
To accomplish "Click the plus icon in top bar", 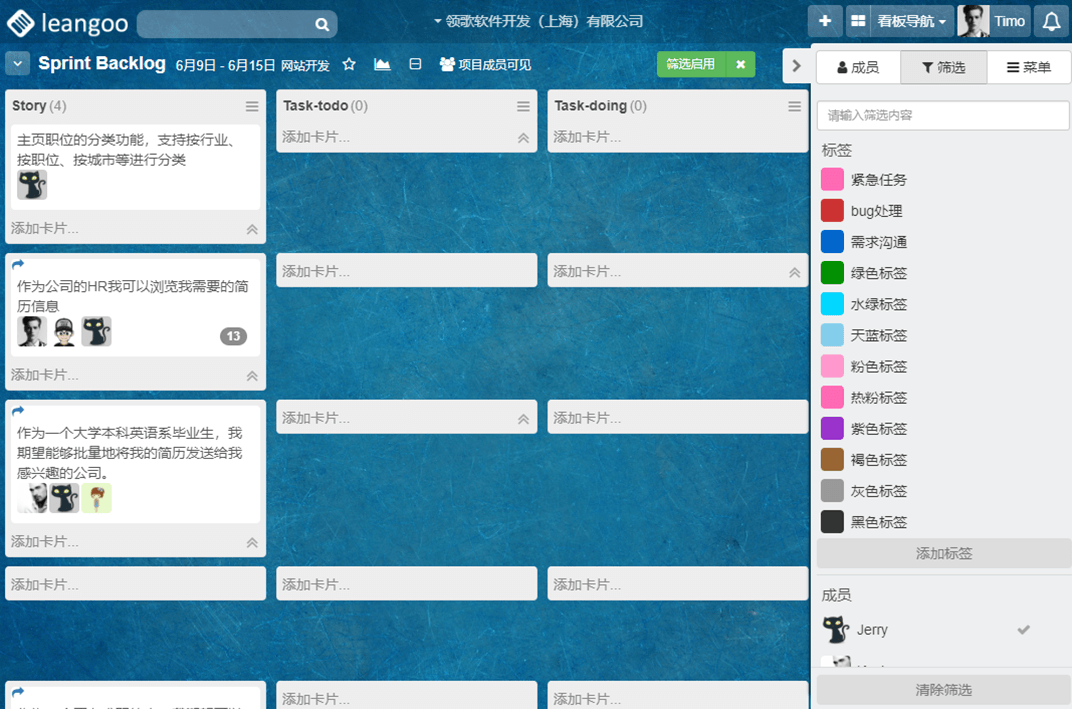I will 824,21.
